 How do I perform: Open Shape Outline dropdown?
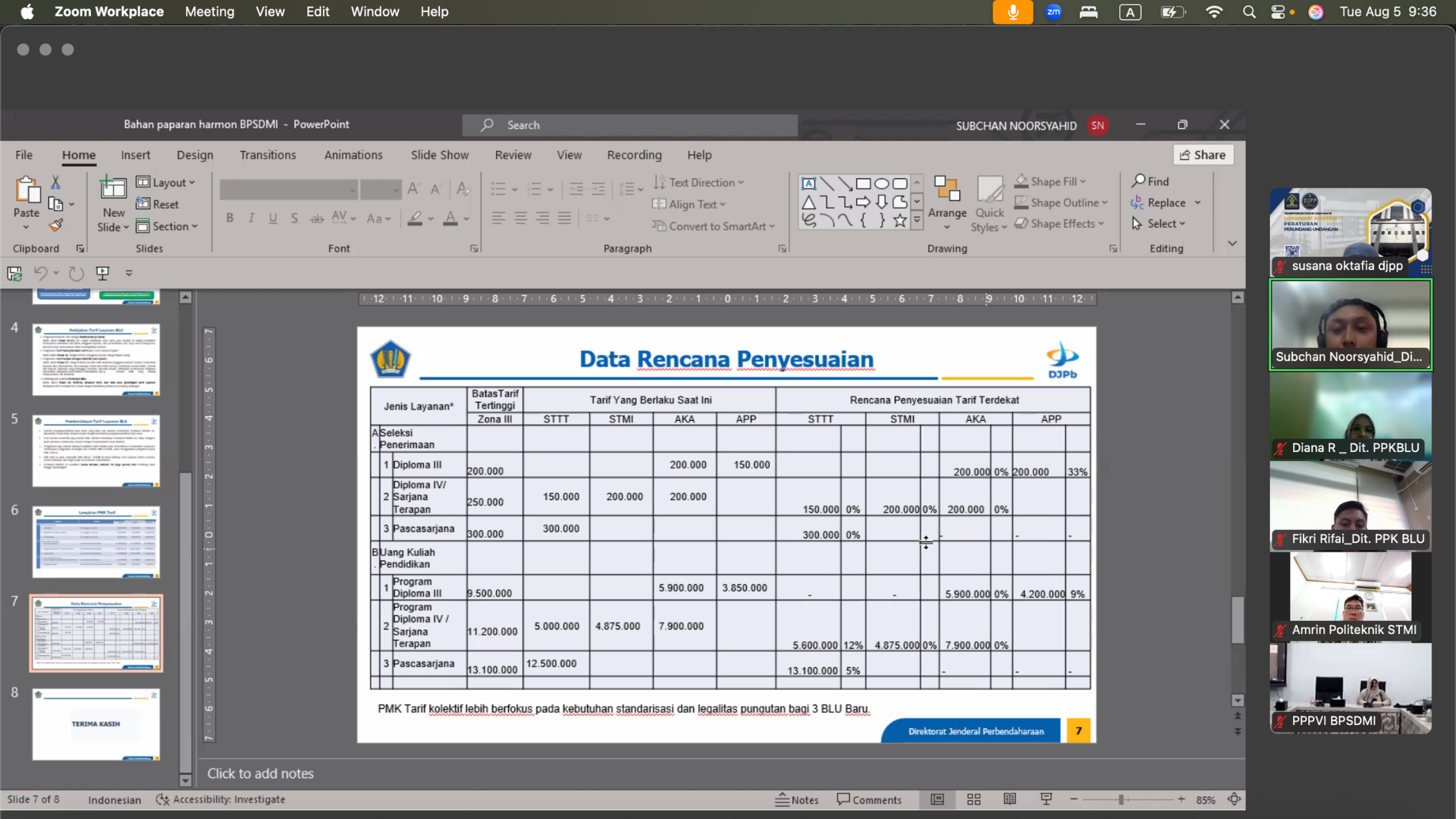click(x=1061, y=202)
